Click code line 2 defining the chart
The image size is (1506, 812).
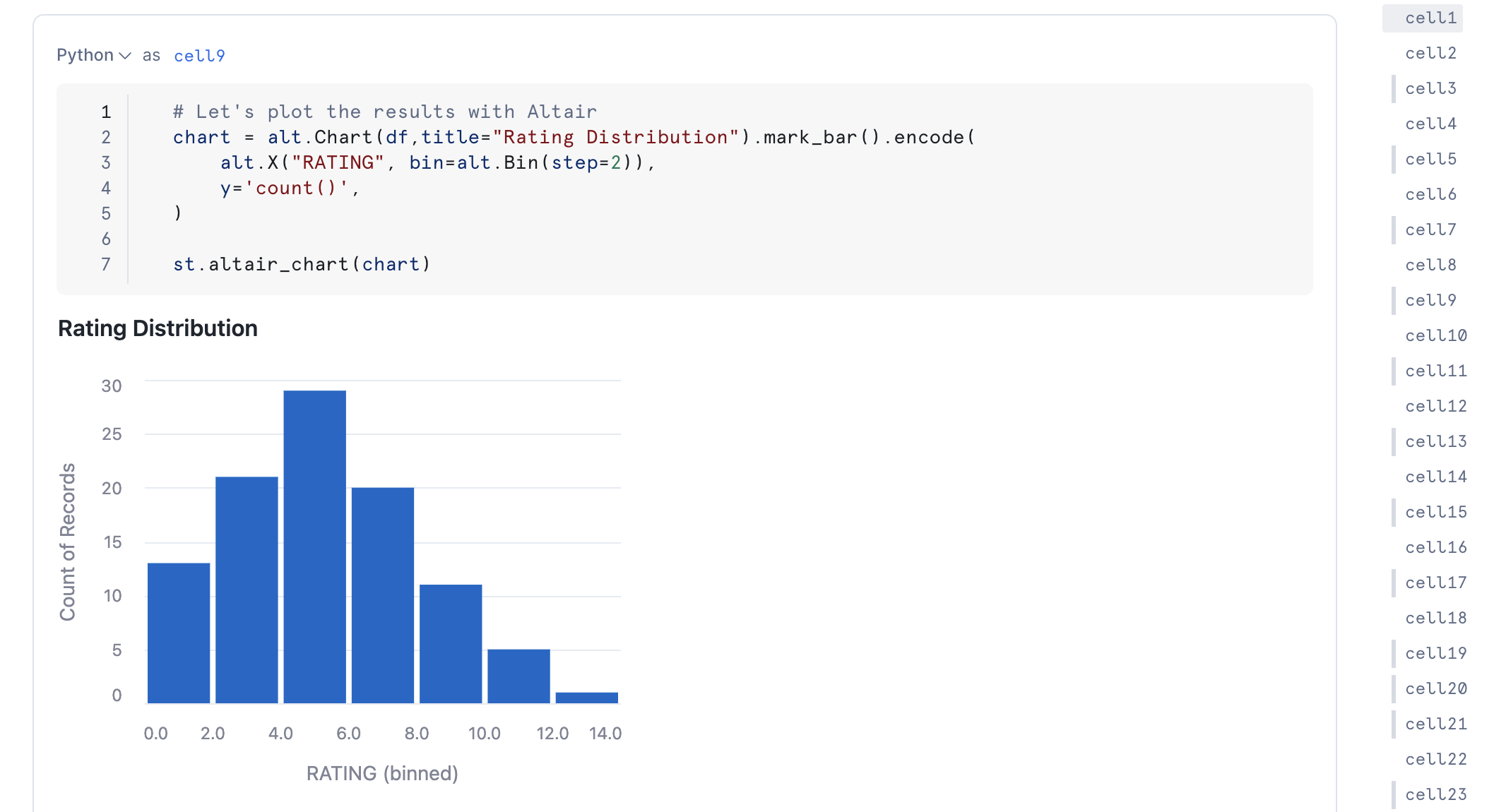(x=574, y=137)
